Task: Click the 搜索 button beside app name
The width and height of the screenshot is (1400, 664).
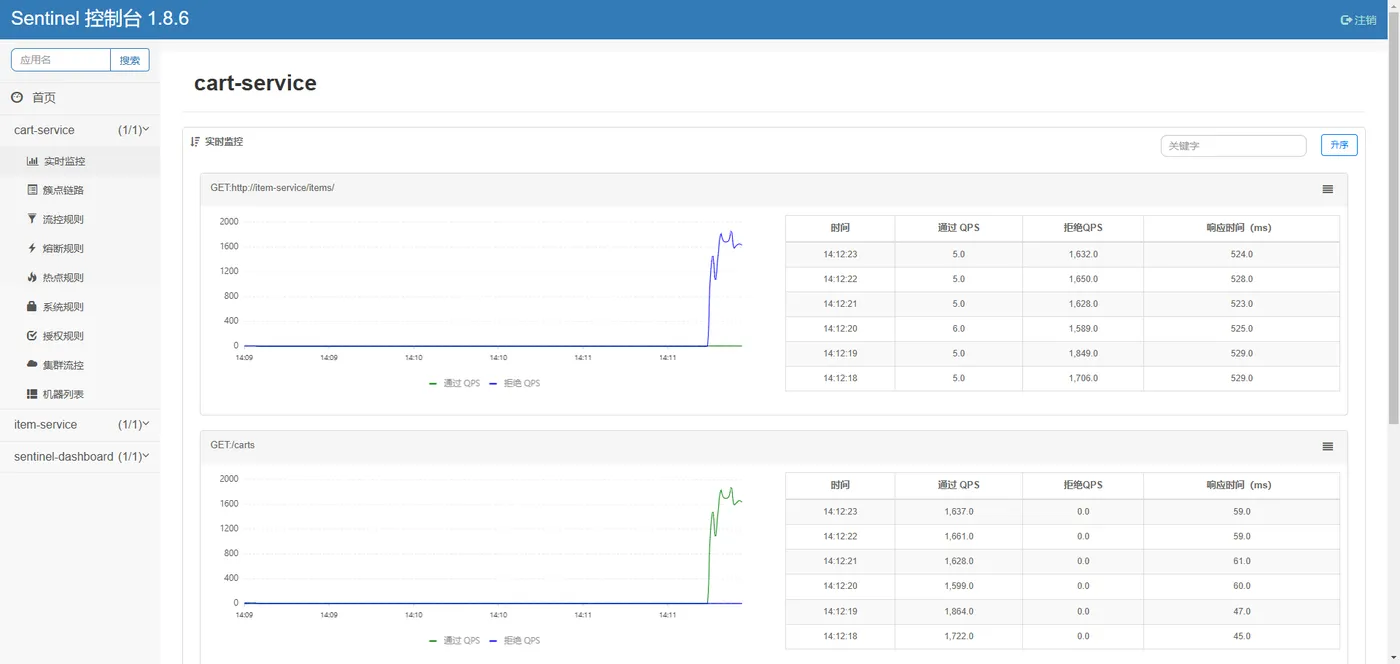Action: click(130, 60)
